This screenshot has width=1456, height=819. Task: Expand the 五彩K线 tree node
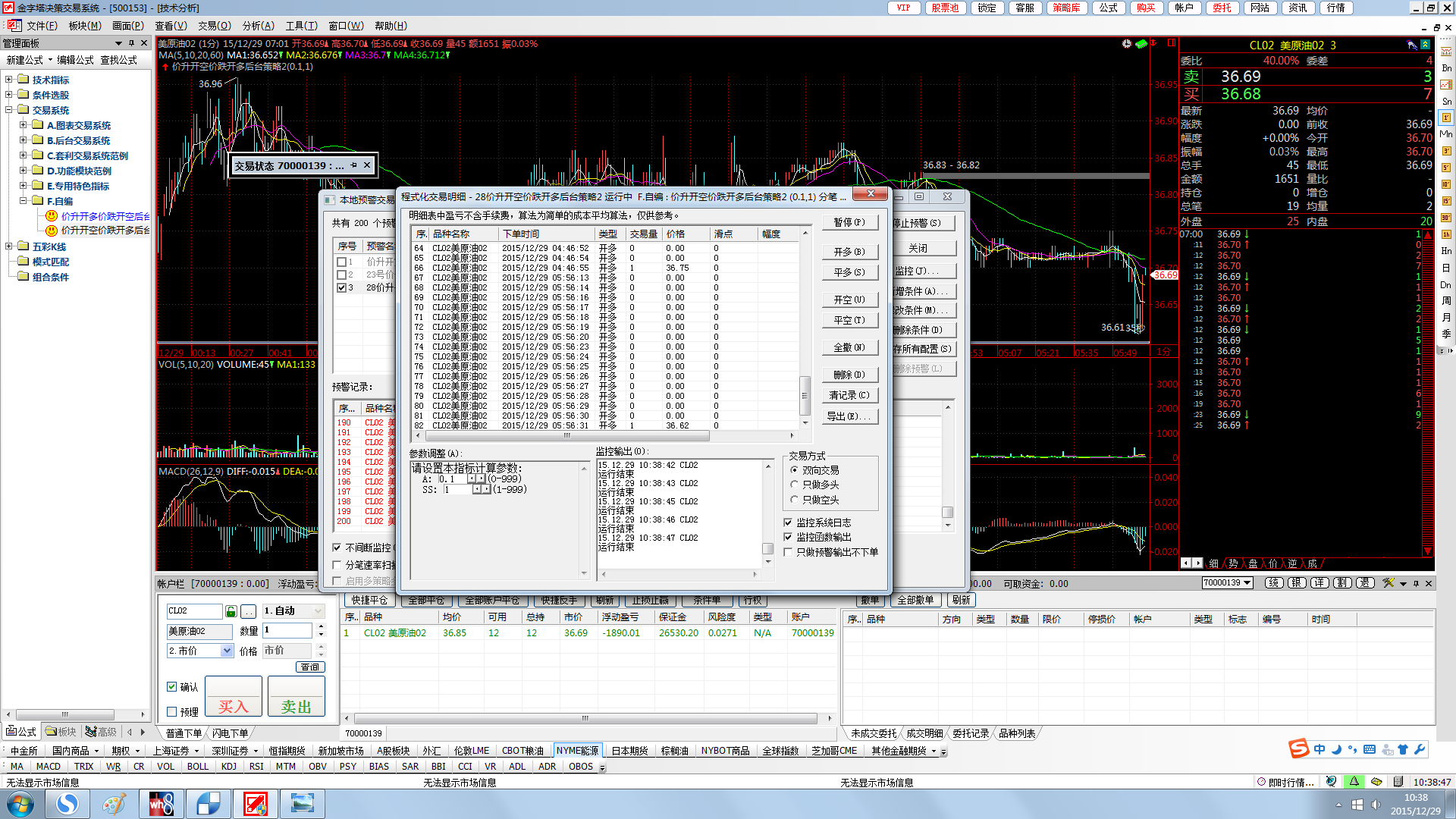9,246
